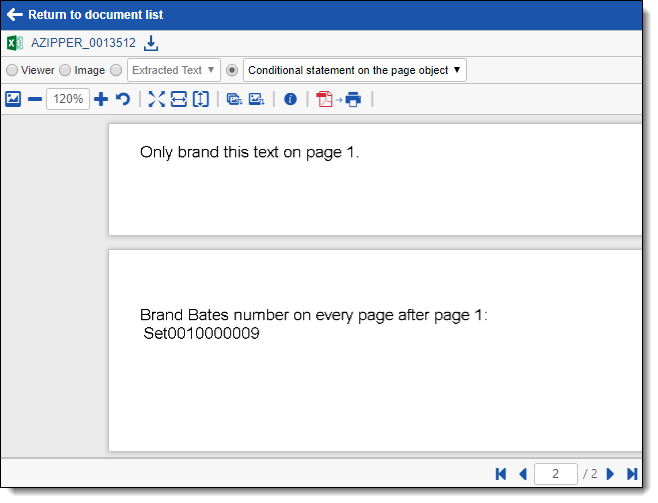Click the AZIPPER_0013512 document link
The height and width of the screenshot is (503, 658).
click(x=84, y=43)
